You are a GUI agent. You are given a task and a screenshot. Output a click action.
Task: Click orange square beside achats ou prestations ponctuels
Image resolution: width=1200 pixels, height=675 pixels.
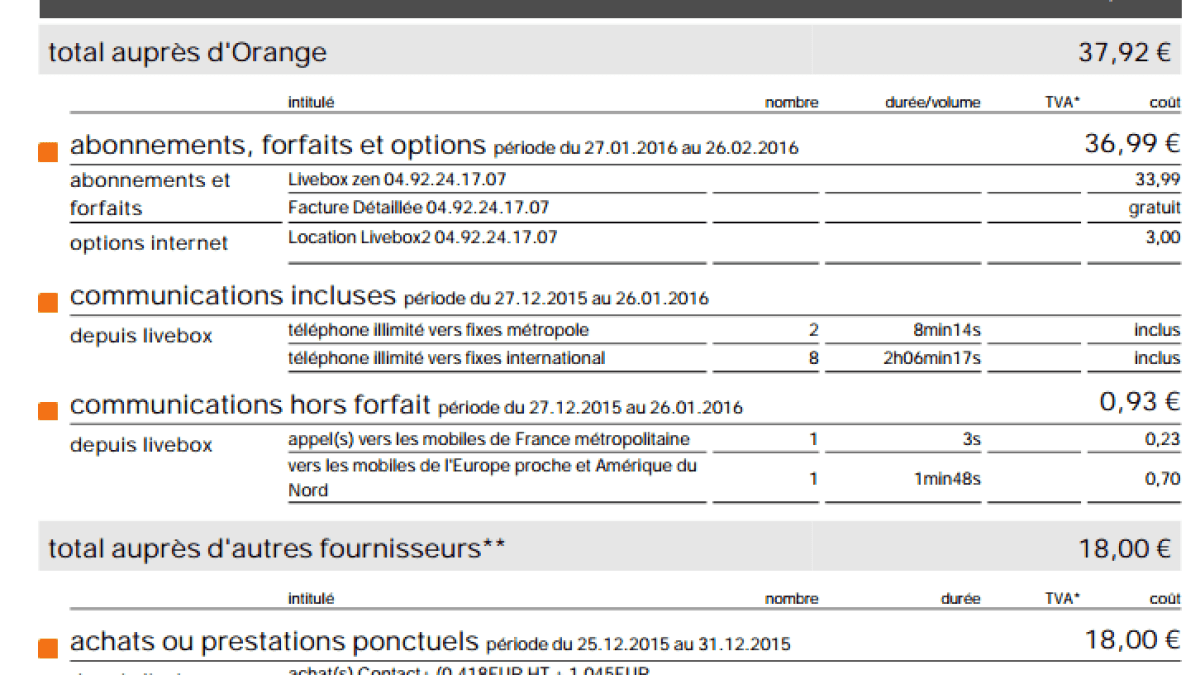[47, 649]
